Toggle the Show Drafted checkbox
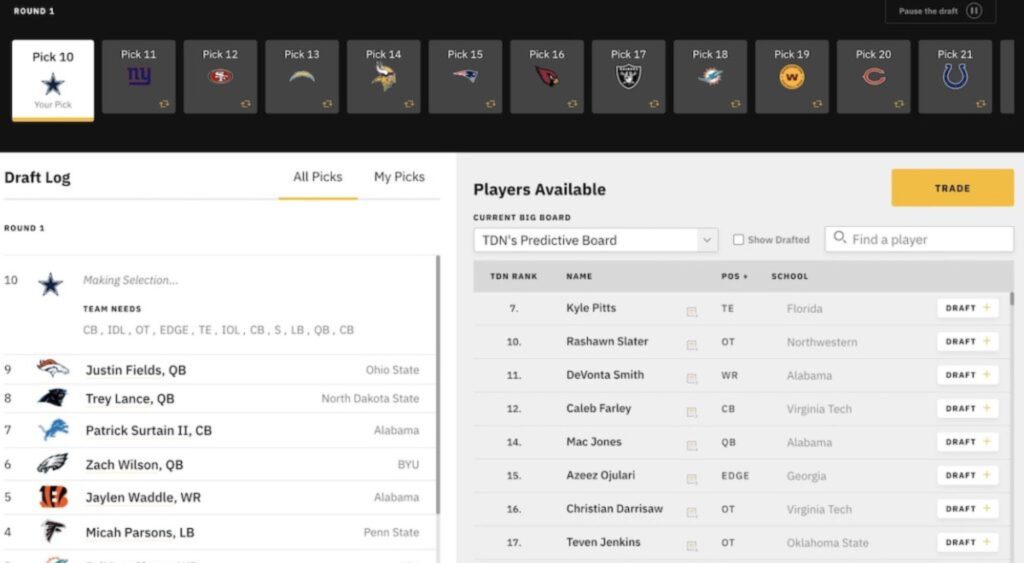1024x563 pixels. pyautogui.click(x=739, y=240)
